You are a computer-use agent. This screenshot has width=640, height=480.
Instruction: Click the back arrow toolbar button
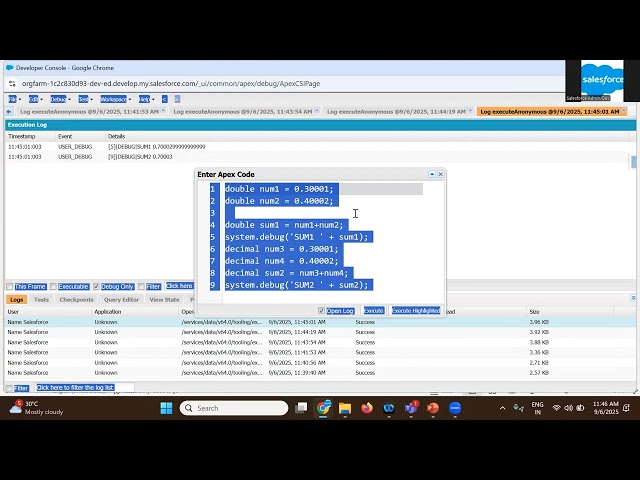[164, 99]
